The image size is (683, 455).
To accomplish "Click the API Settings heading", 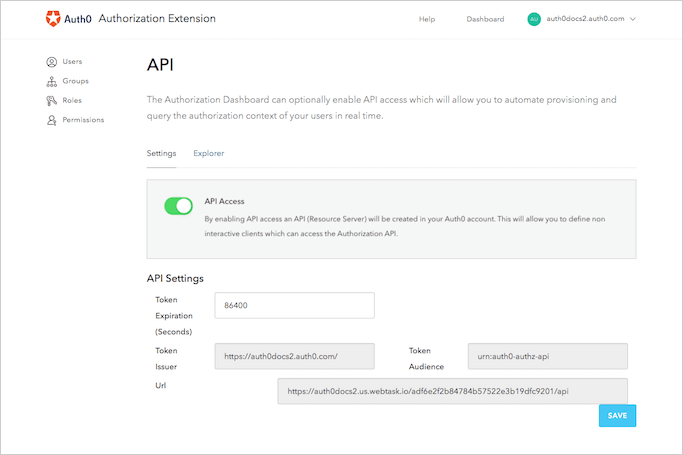I will (x=175, y=279).
